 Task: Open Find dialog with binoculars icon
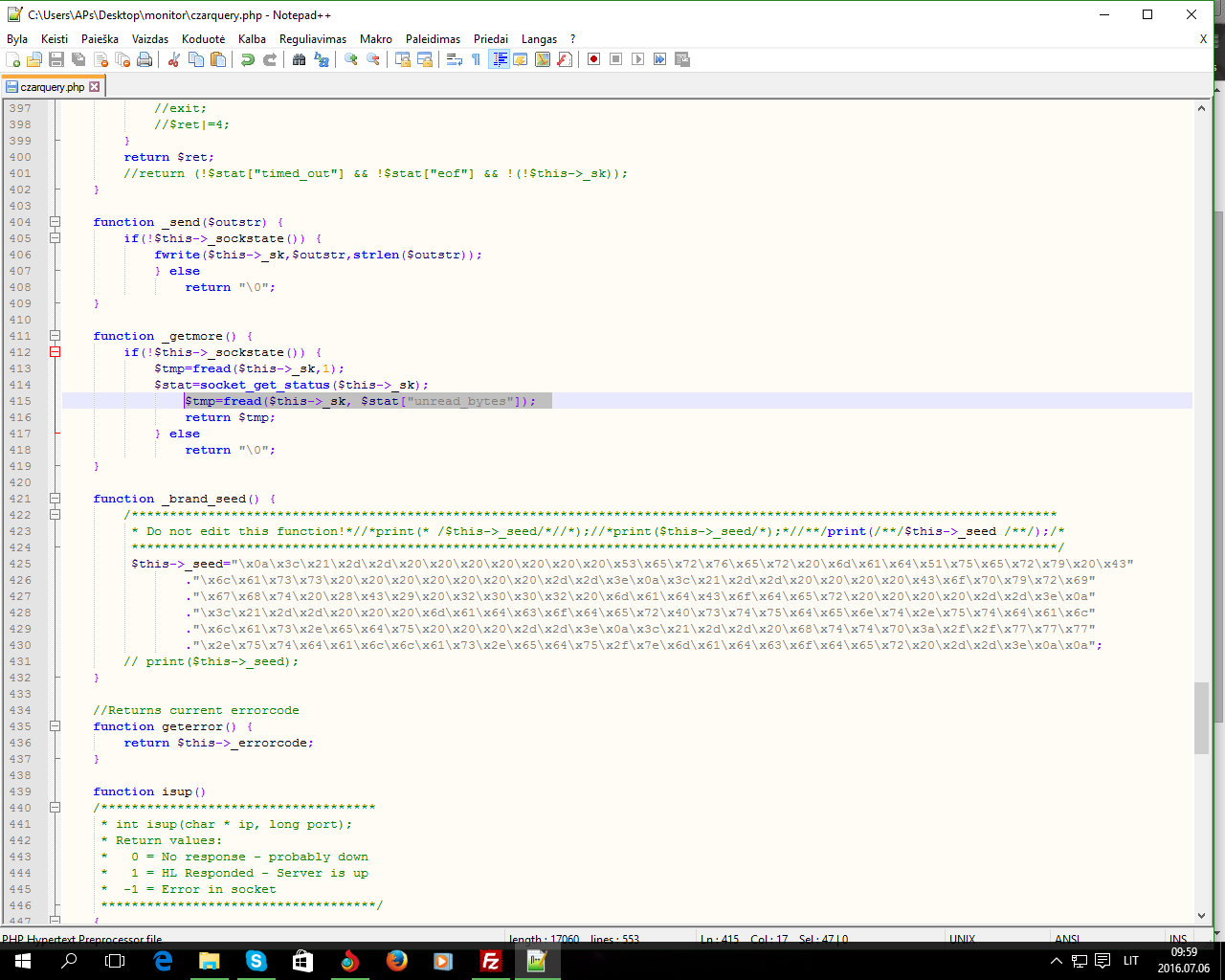tap(300, 59)
